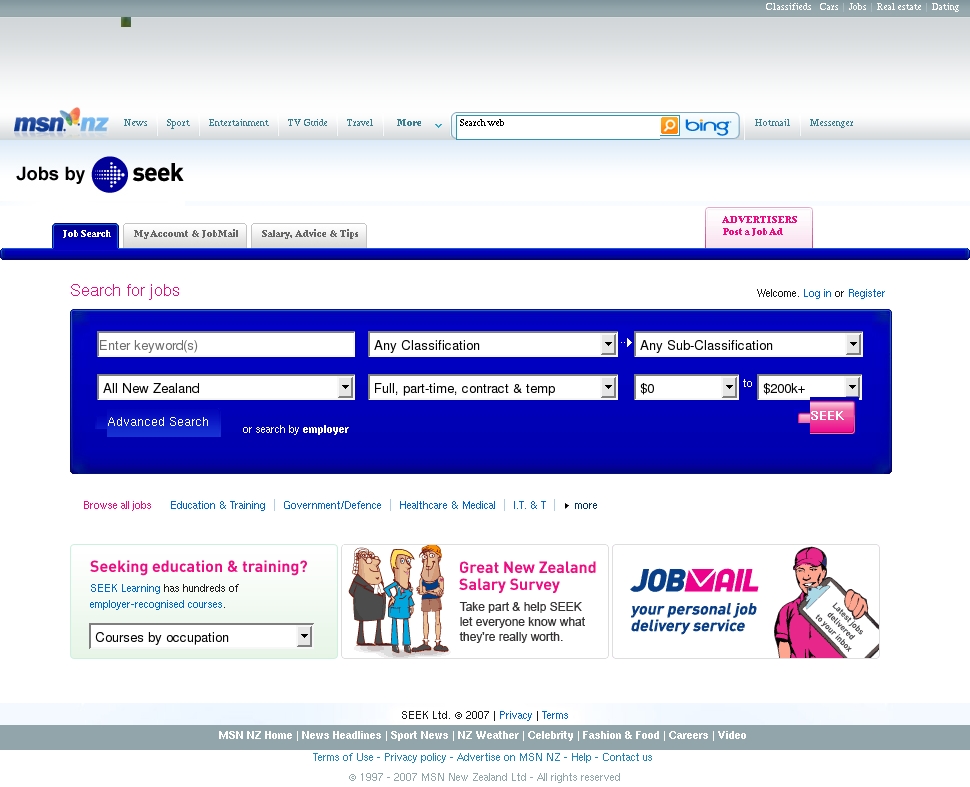Open the All New Zealand location dropdown

[226, 388]
